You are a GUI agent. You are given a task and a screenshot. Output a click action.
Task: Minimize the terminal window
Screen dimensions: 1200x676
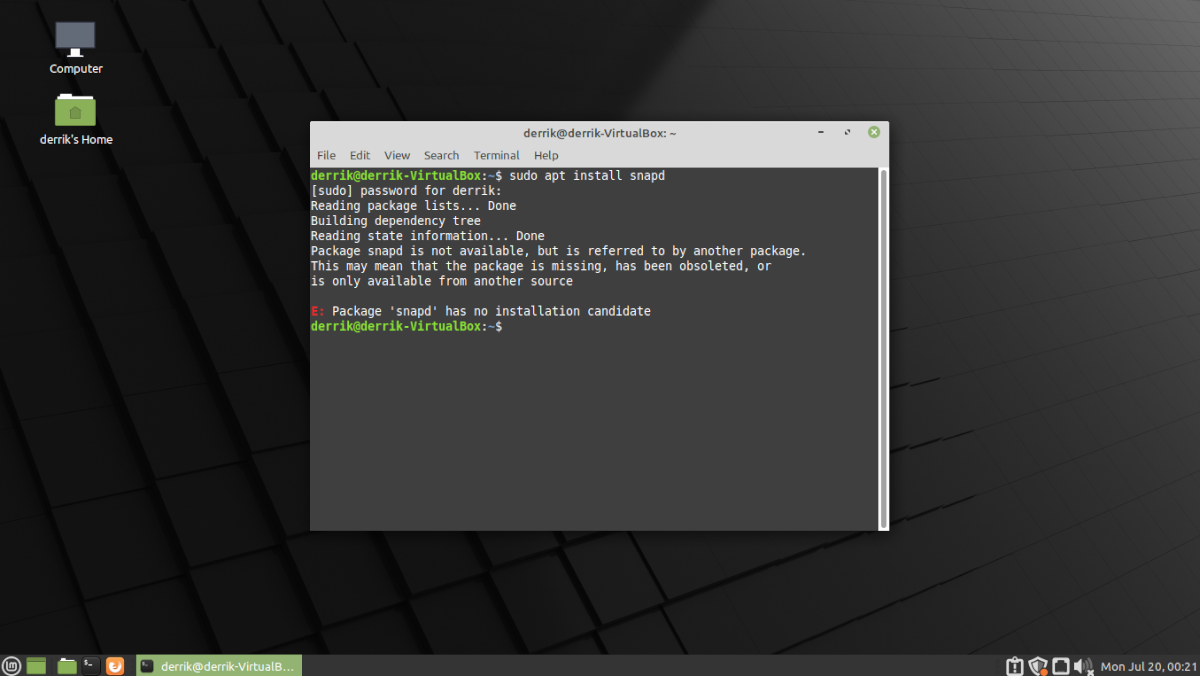point(821,132)
